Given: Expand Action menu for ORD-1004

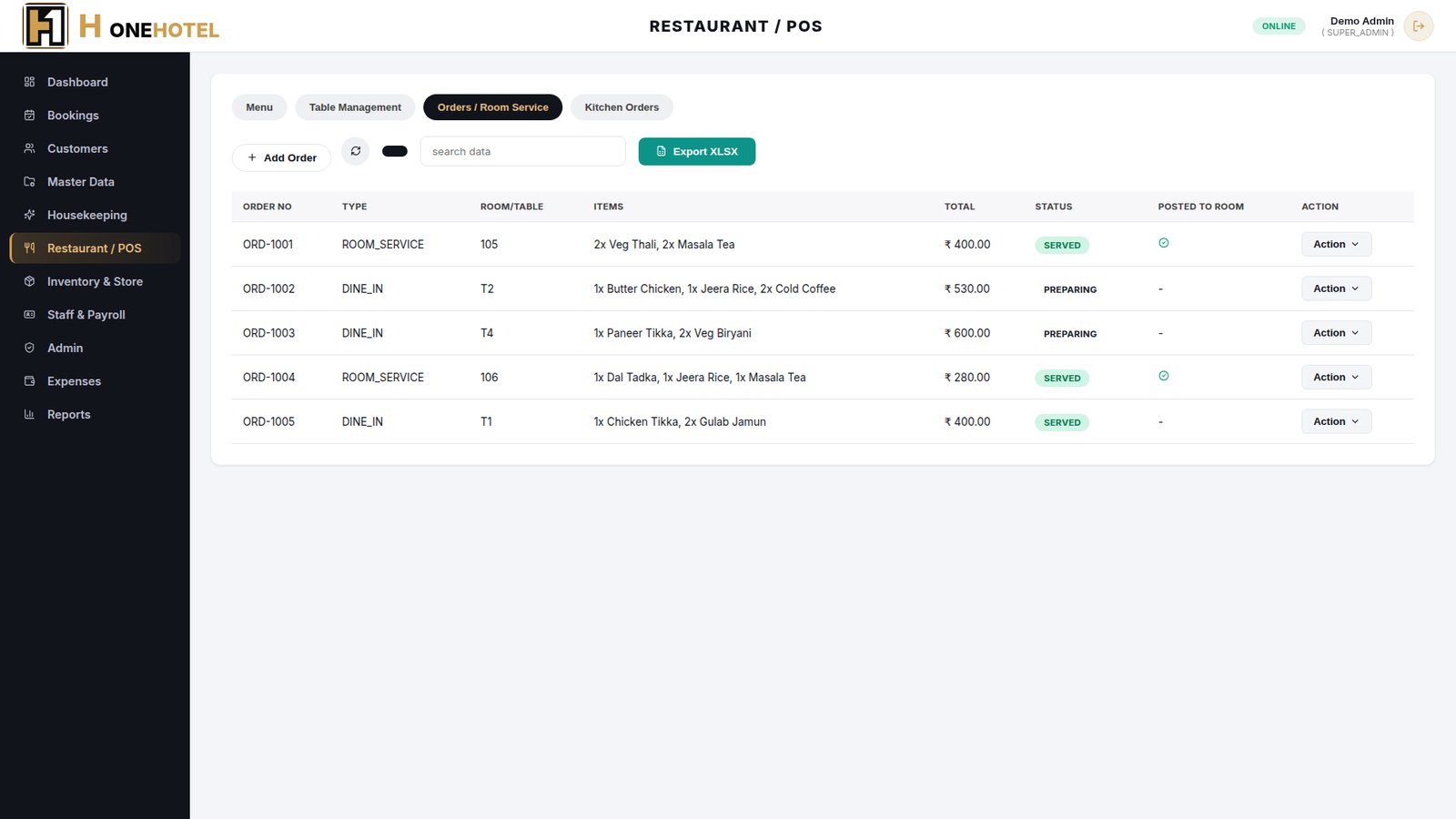Looking at the screenshot, I should point(1336,377).
